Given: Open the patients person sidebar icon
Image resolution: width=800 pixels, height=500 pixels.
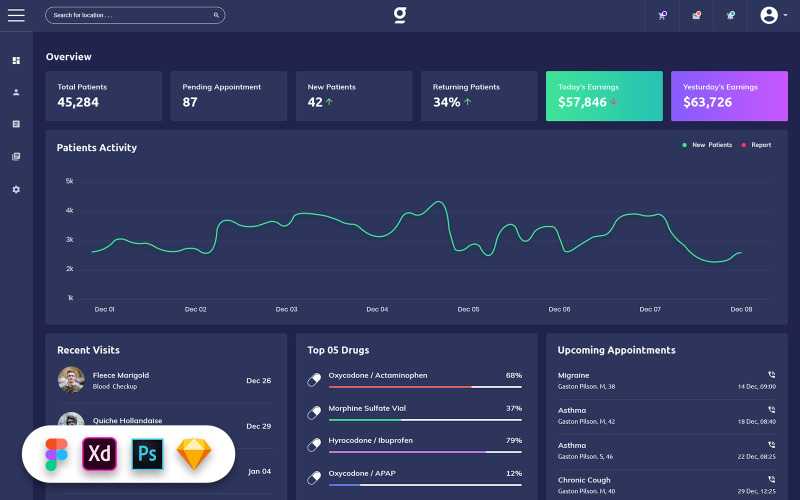Looking at the screenshot, I should click(x=16, y=92).
